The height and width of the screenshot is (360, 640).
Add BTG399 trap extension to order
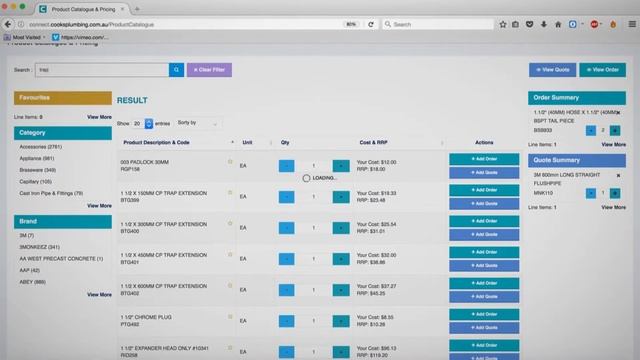484,190
